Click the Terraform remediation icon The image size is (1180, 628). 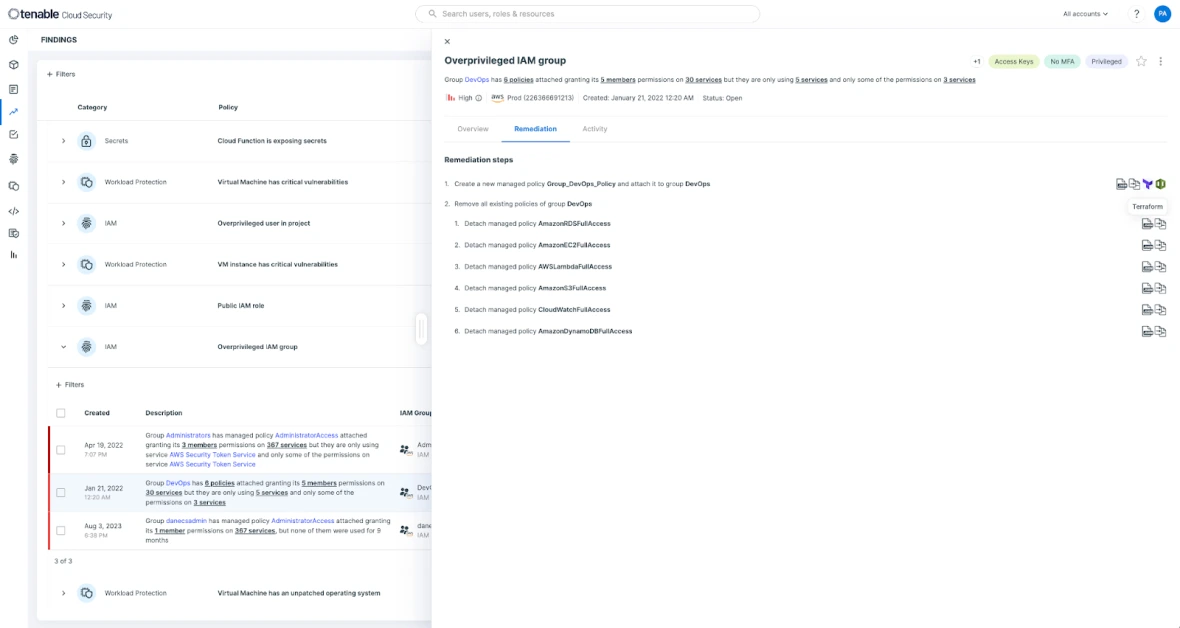[1148, 184]
